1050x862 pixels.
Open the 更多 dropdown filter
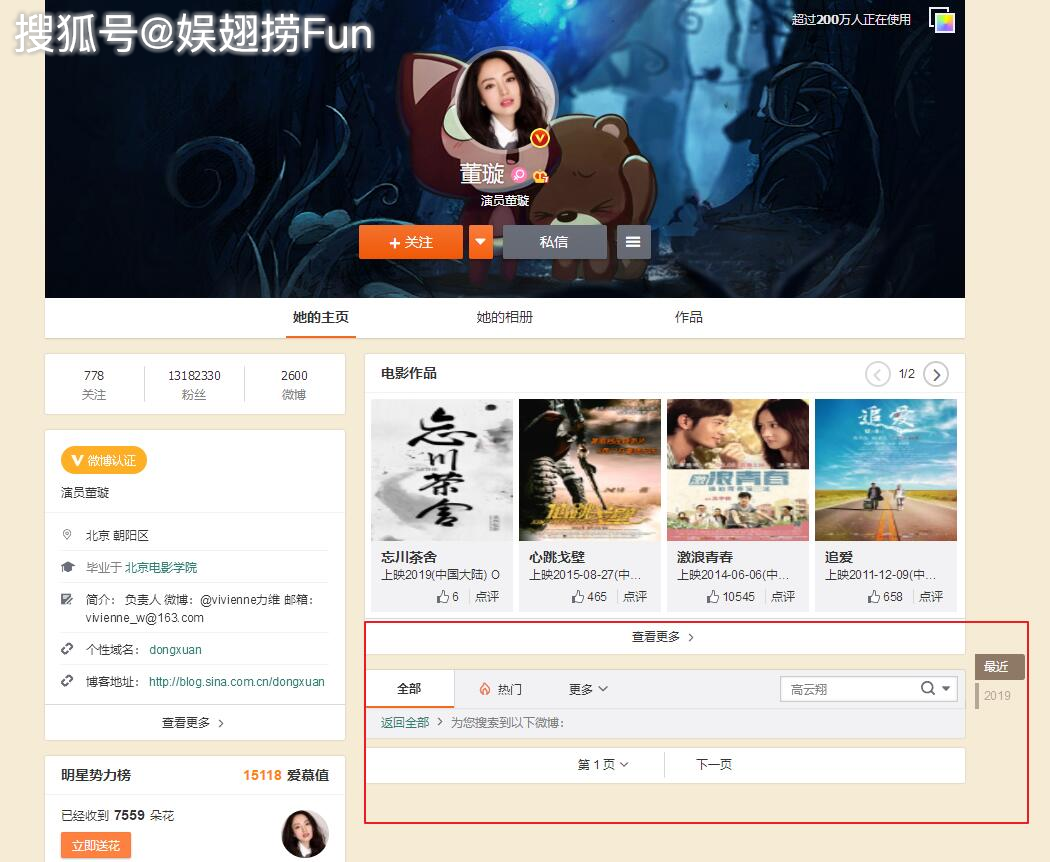pos(589,689)
